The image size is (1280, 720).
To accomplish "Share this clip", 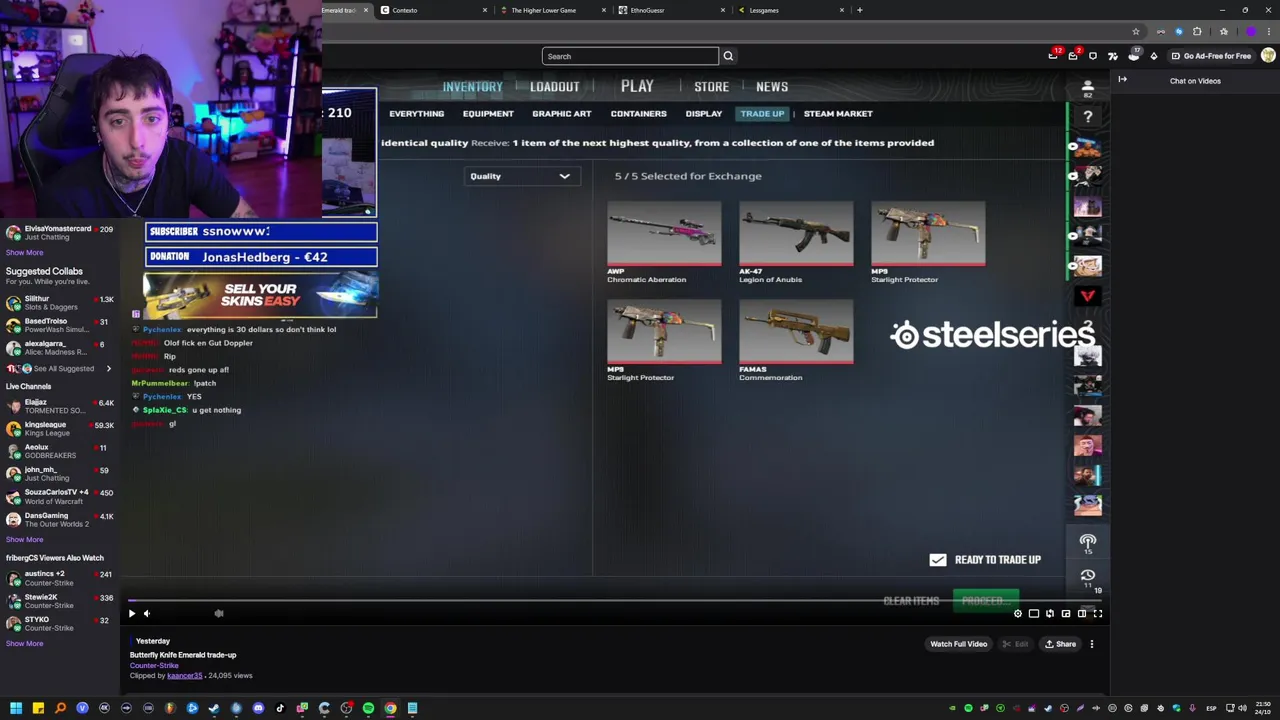I will [x=1060, y=644].
